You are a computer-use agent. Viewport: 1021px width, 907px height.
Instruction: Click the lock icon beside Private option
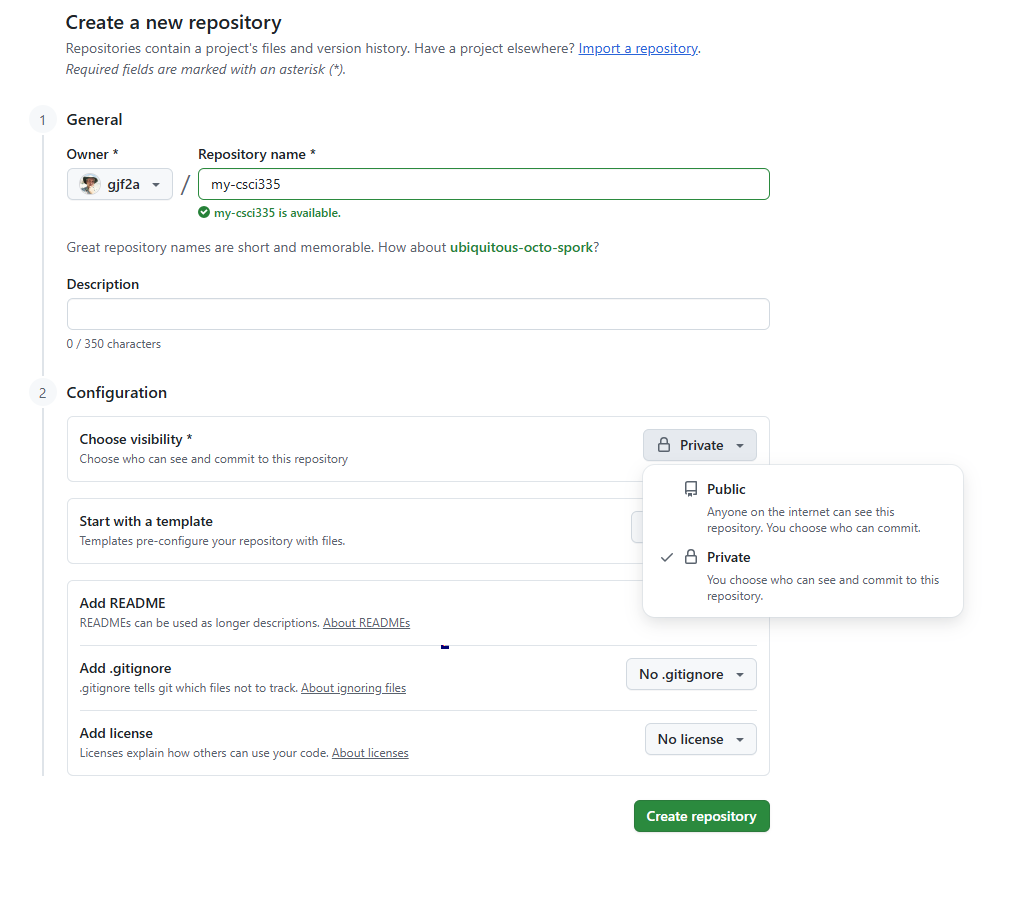(691, 557)
